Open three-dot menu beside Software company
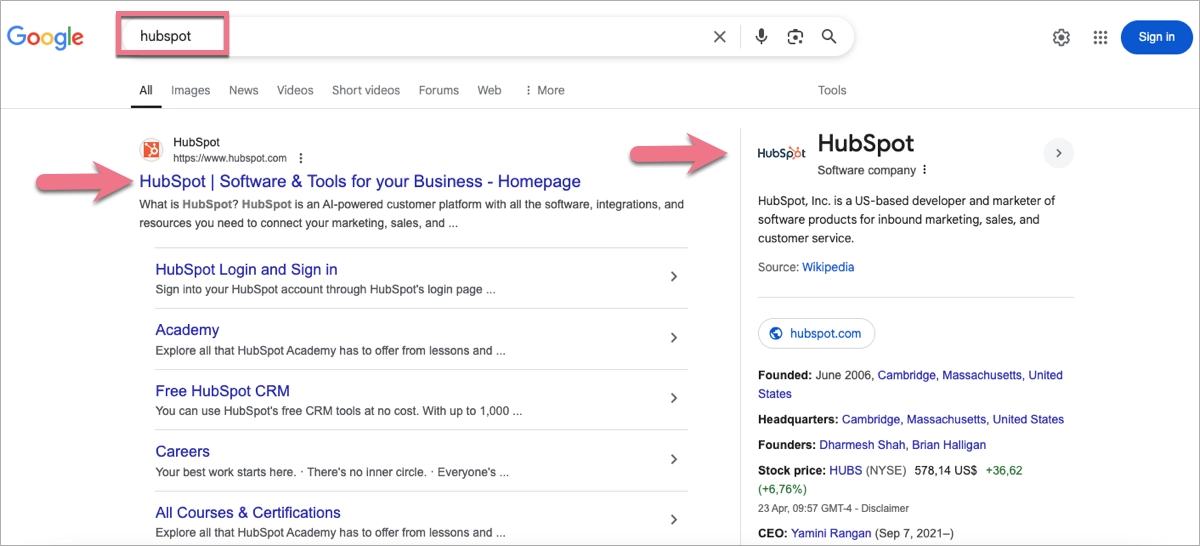 924,170
